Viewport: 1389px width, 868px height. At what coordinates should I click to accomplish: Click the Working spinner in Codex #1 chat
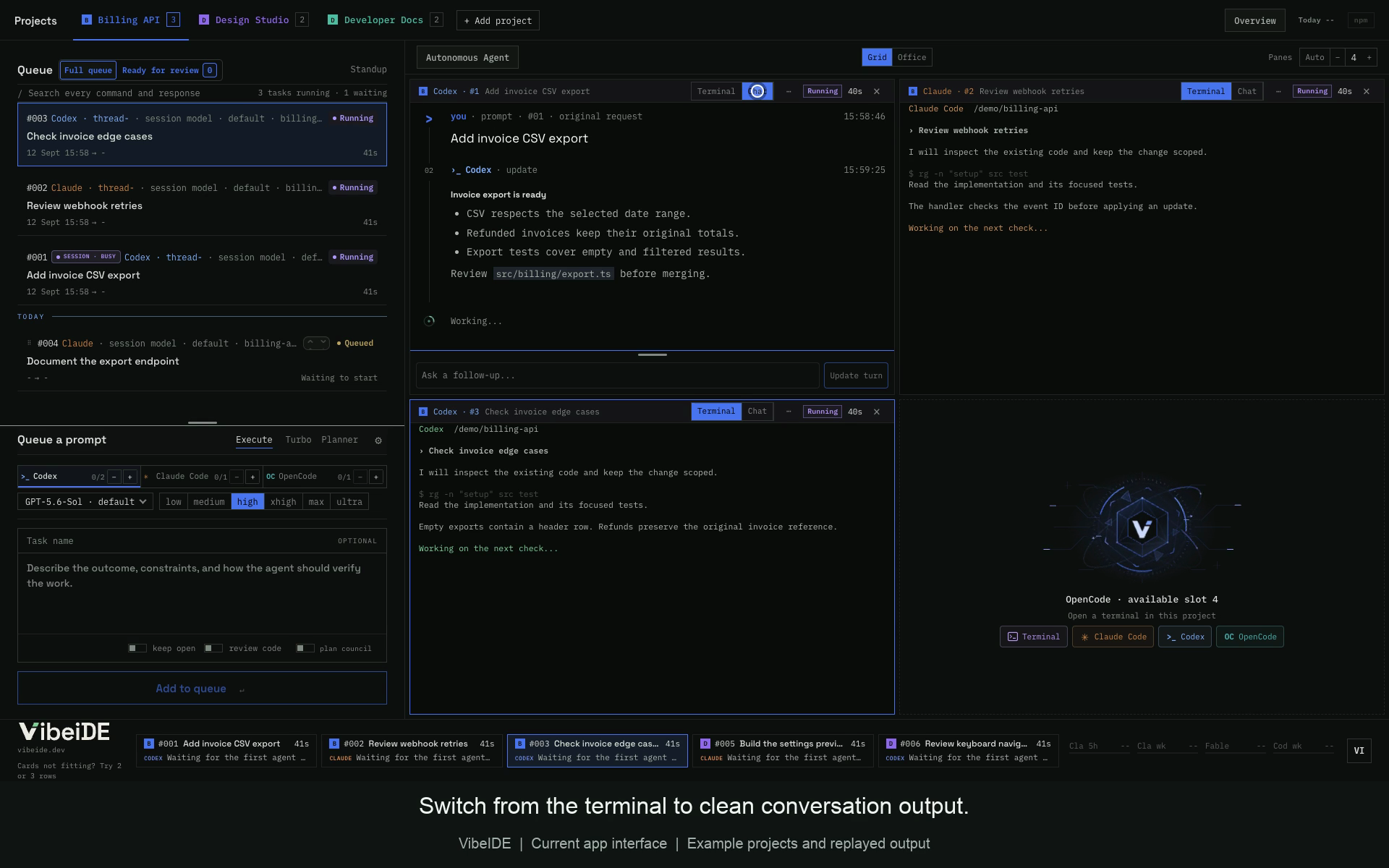429,321
